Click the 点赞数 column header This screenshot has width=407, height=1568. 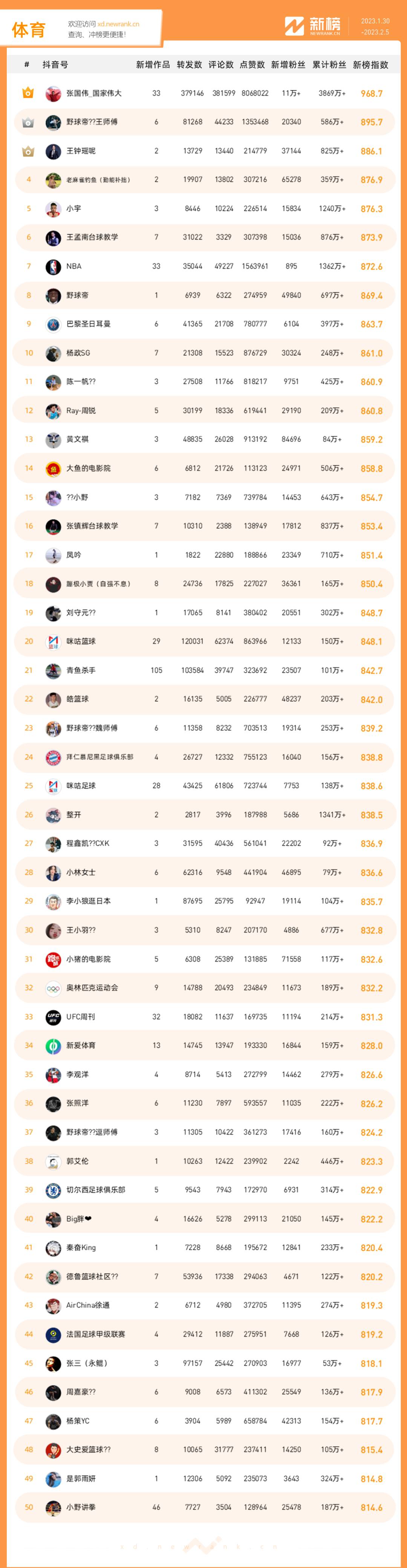[252, 65]
